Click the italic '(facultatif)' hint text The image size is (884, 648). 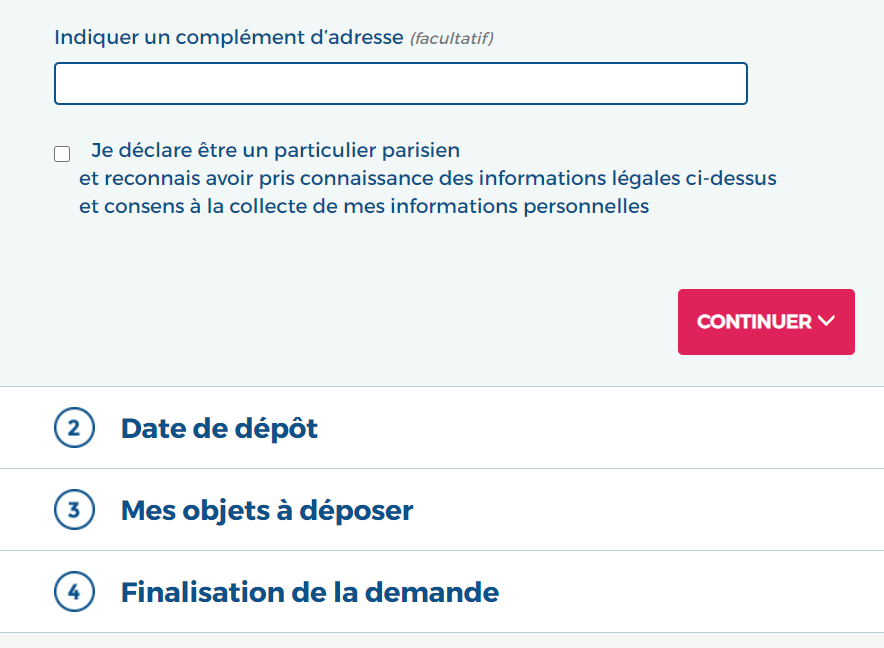[452, 39]
